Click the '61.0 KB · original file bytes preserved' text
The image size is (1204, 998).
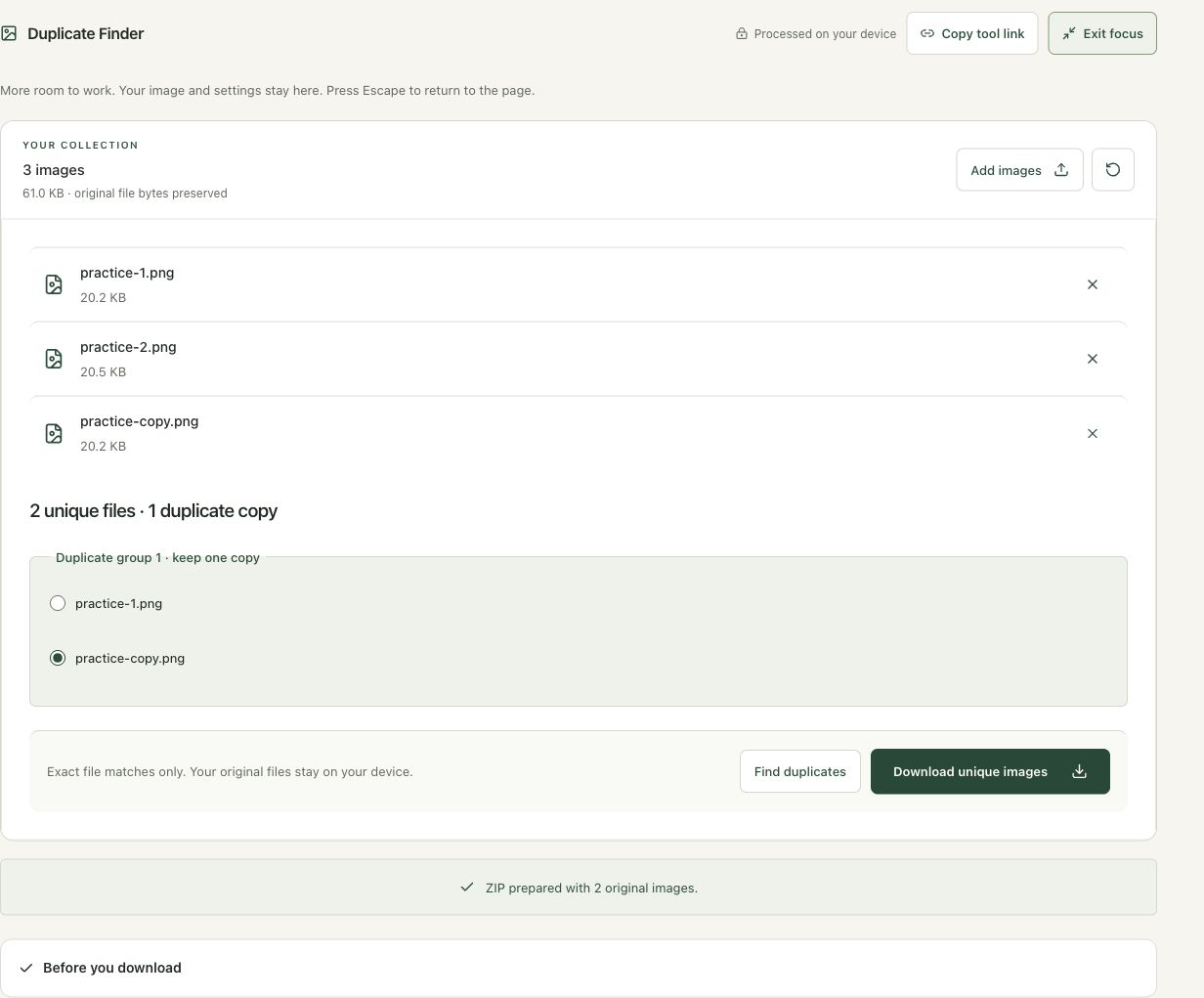(125, 194)
